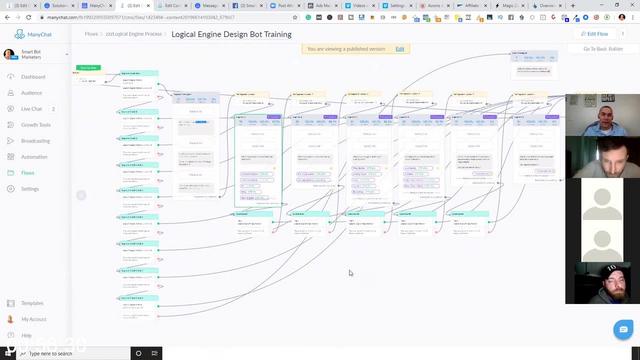Go to Live Chat

point(31,109)
